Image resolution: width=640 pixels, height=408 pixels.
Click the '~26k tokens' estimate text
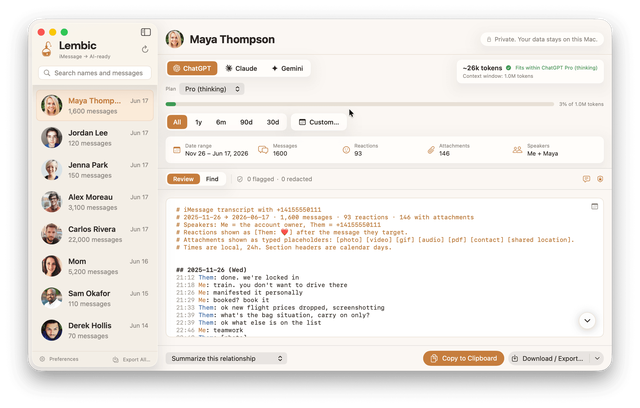[x=482, y=68]
